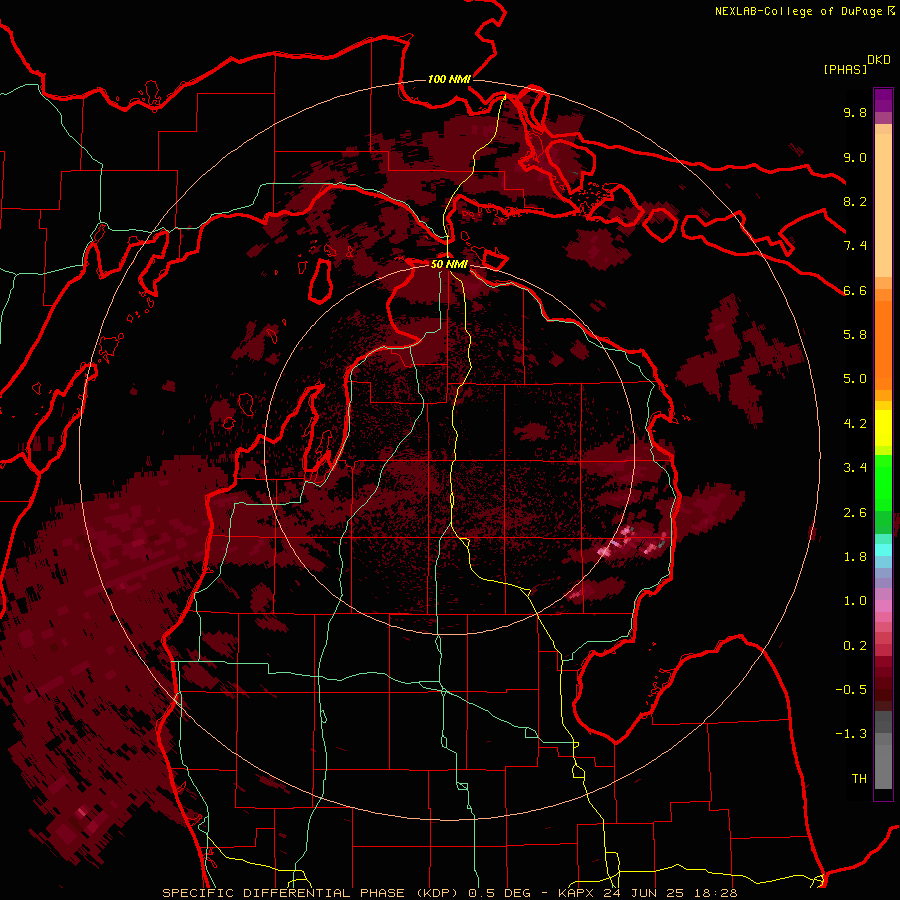The width and height of the screenshot is (900, 900).
Task: Click the KAPX station identifier
Action: (x=575, y=893)
